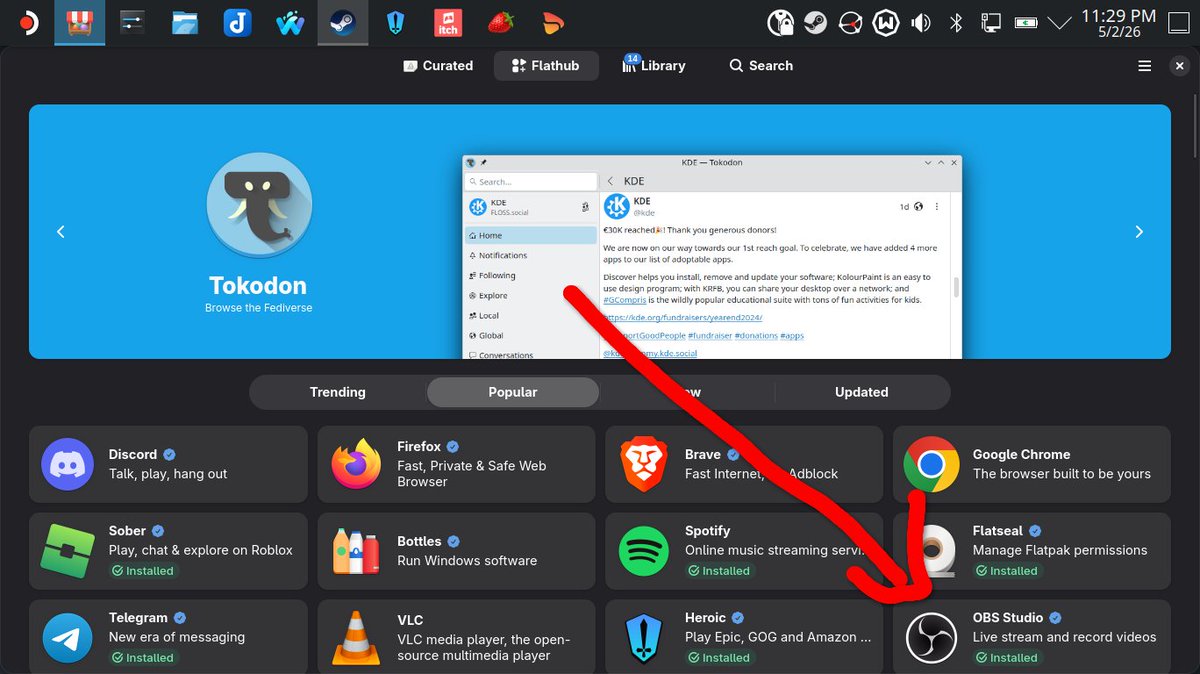Click the Installed label under Telegram
This screenshot has width=1200, height=674.
click(142, 658)
